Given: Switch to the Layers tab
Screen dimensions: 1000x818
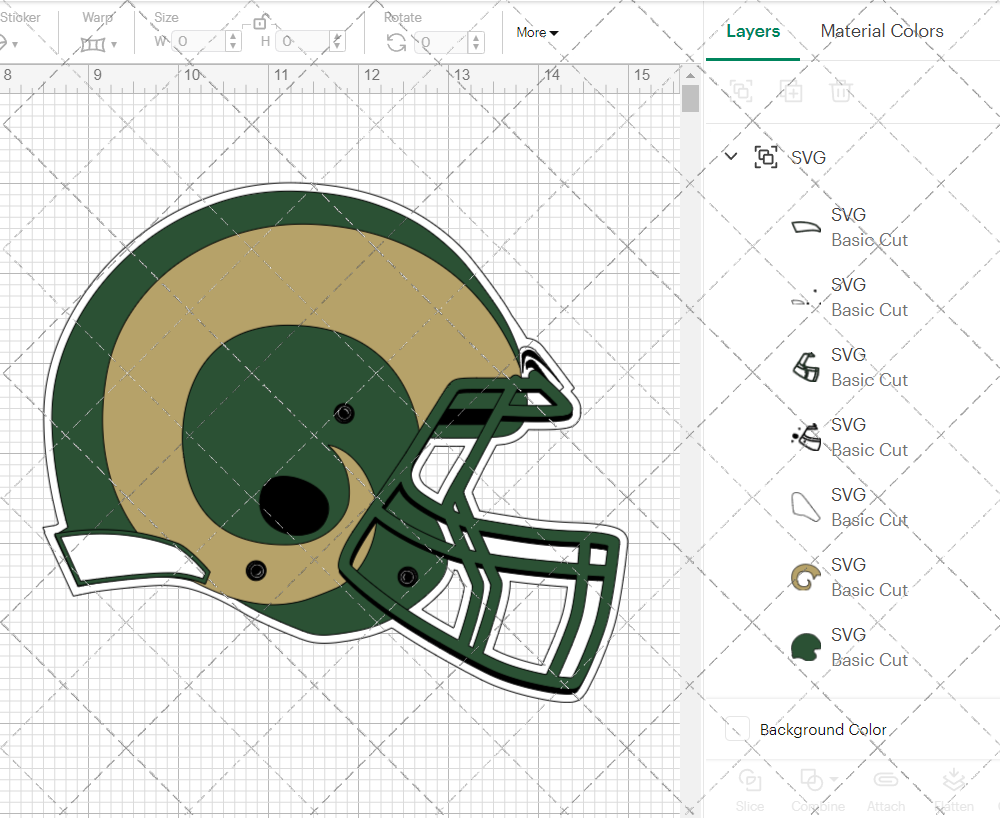Looking at the screenshot, I should pyautogui.click(x=753, y=31).
